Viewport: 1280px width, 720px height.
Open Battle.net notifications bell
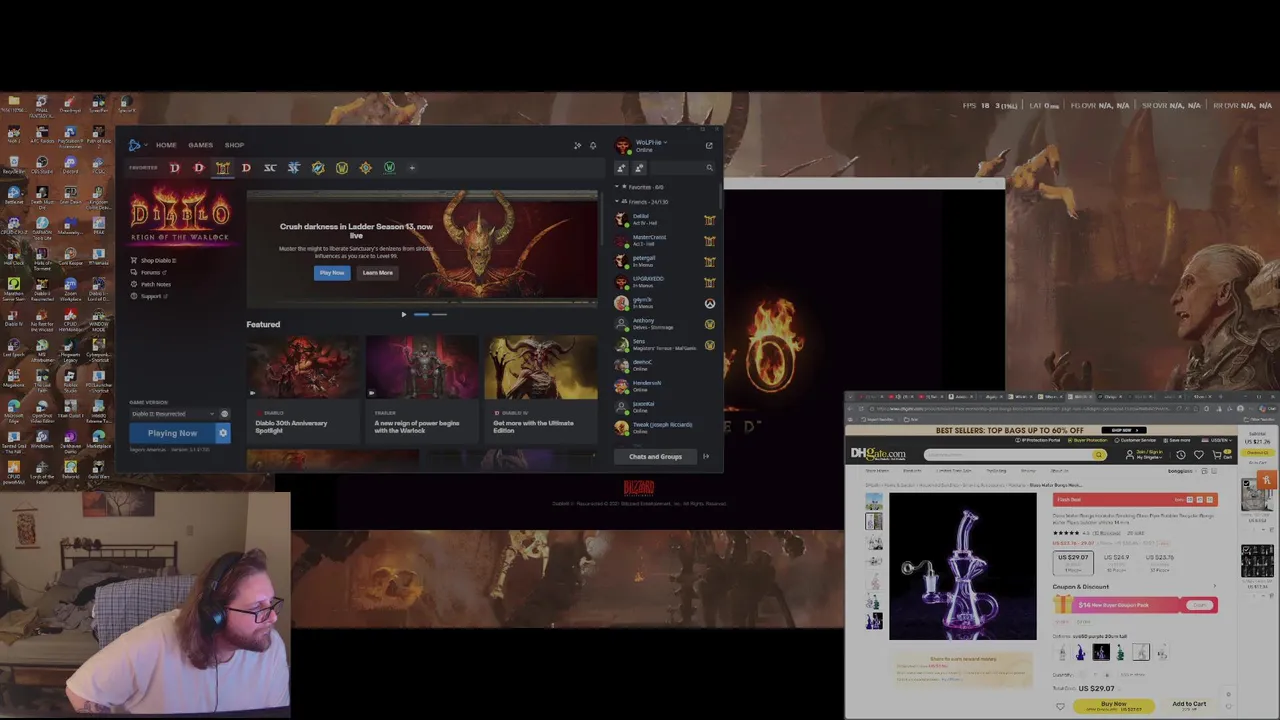592,145
